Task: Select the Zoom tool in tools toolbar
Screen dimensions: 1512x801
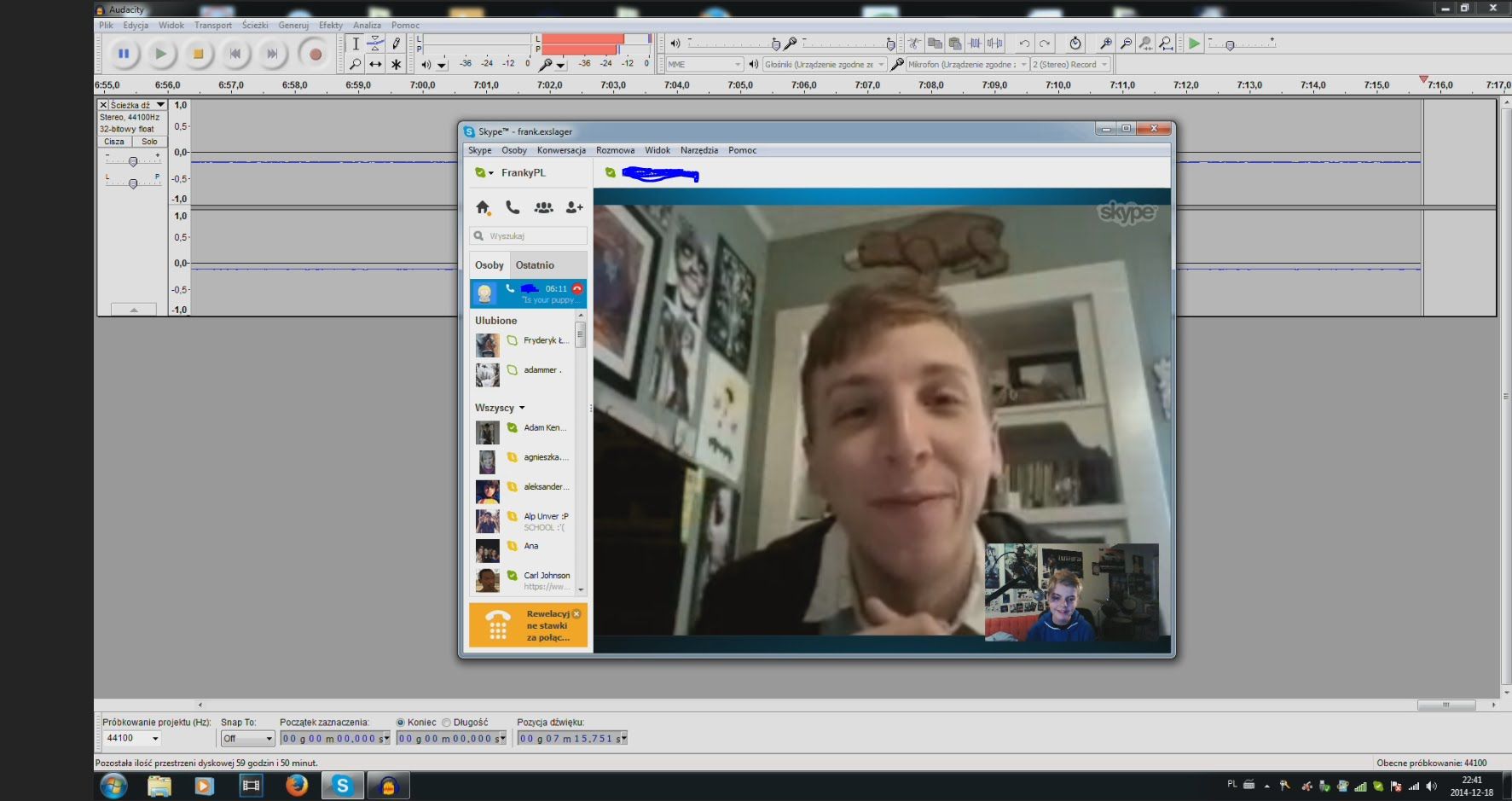Action: 356,64
